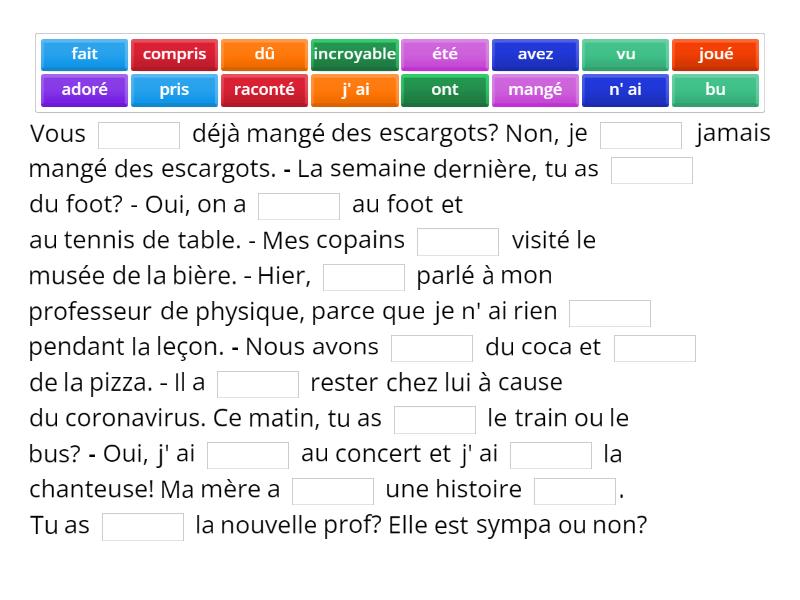Pick the word 'été' from the word bank
Screen dimensions: 800x600
(444, 55)
